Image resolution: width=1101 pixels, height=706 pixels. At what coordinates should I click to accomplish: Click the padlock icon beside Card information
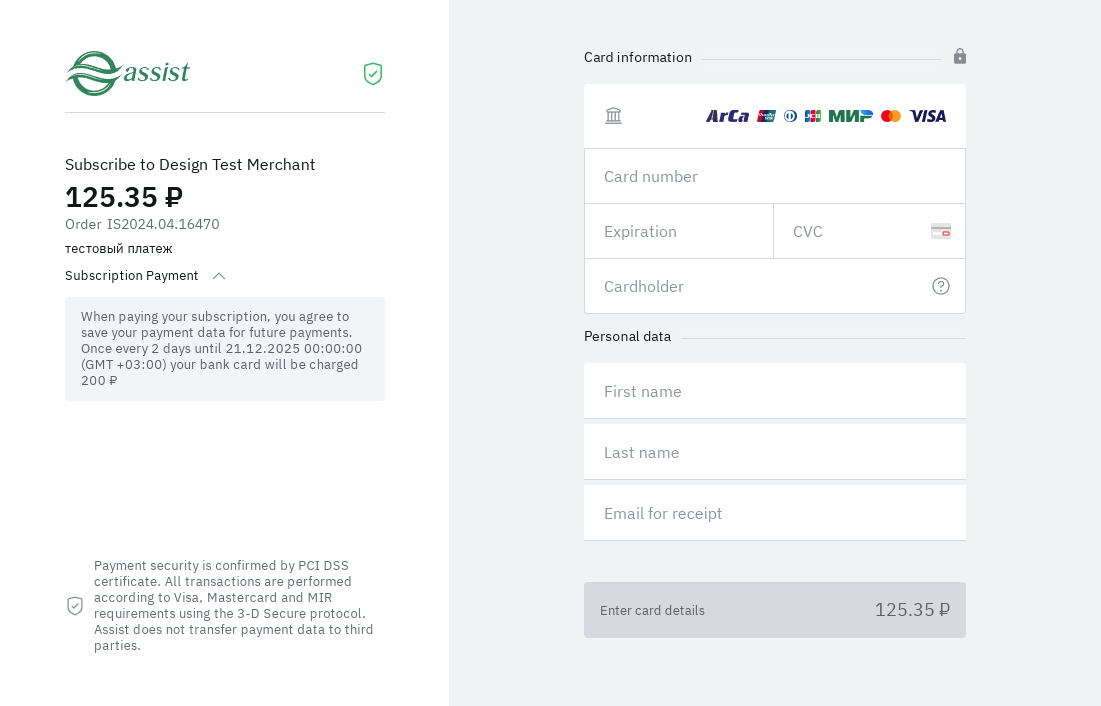click(x=959, y=56)
